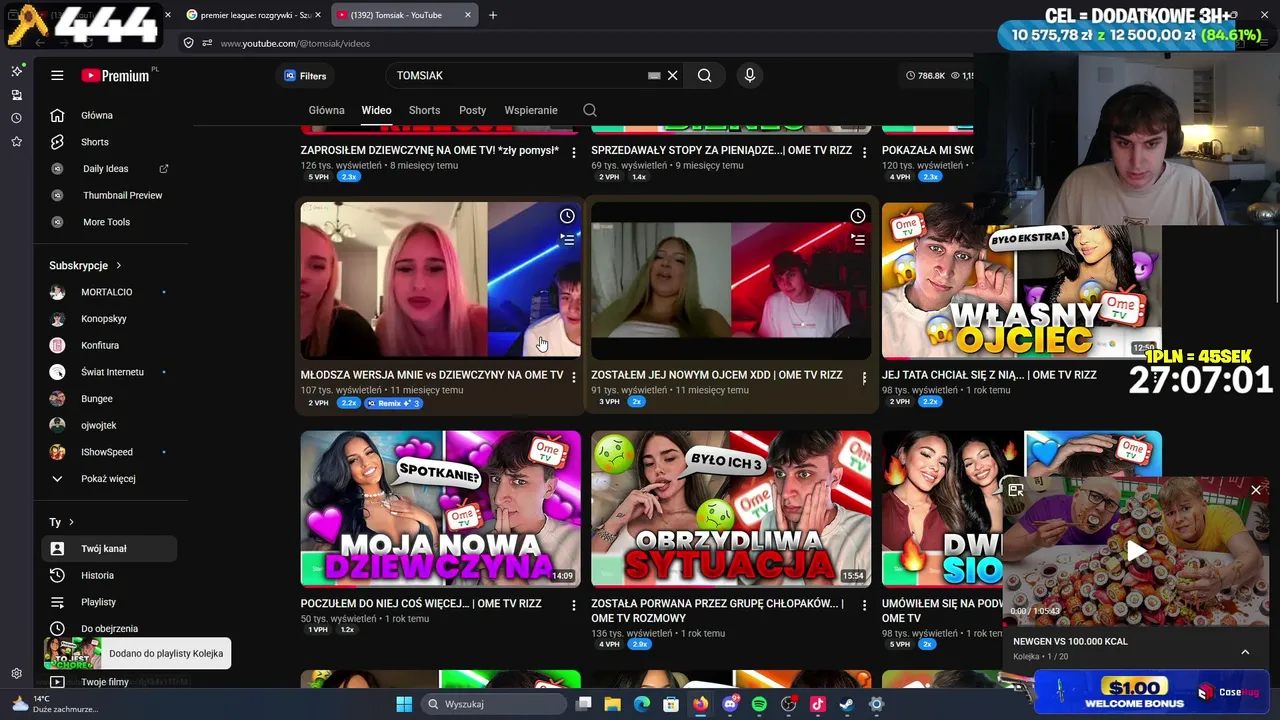Click the search magnifier button
The image size is (1280, 720).
coord(705,75)
